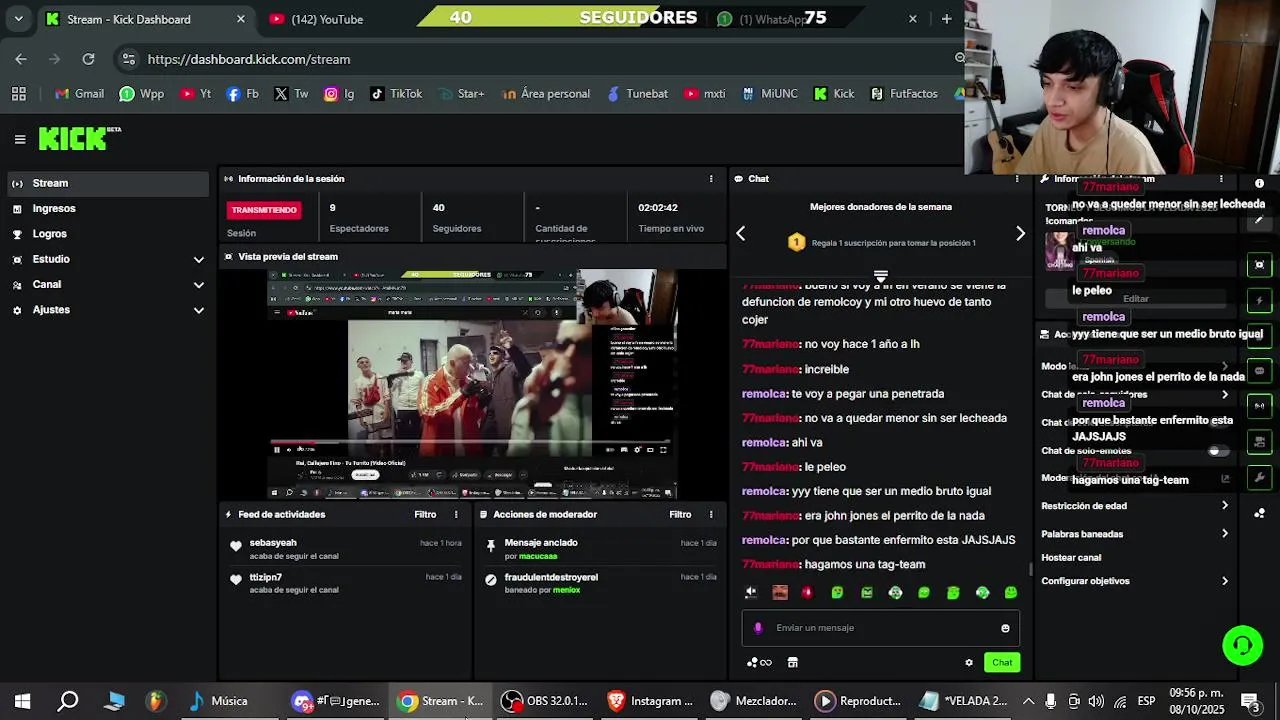Click fraudulentdestroyerel ban entry
Screen dimensions: 1280x720
(601, 583)
